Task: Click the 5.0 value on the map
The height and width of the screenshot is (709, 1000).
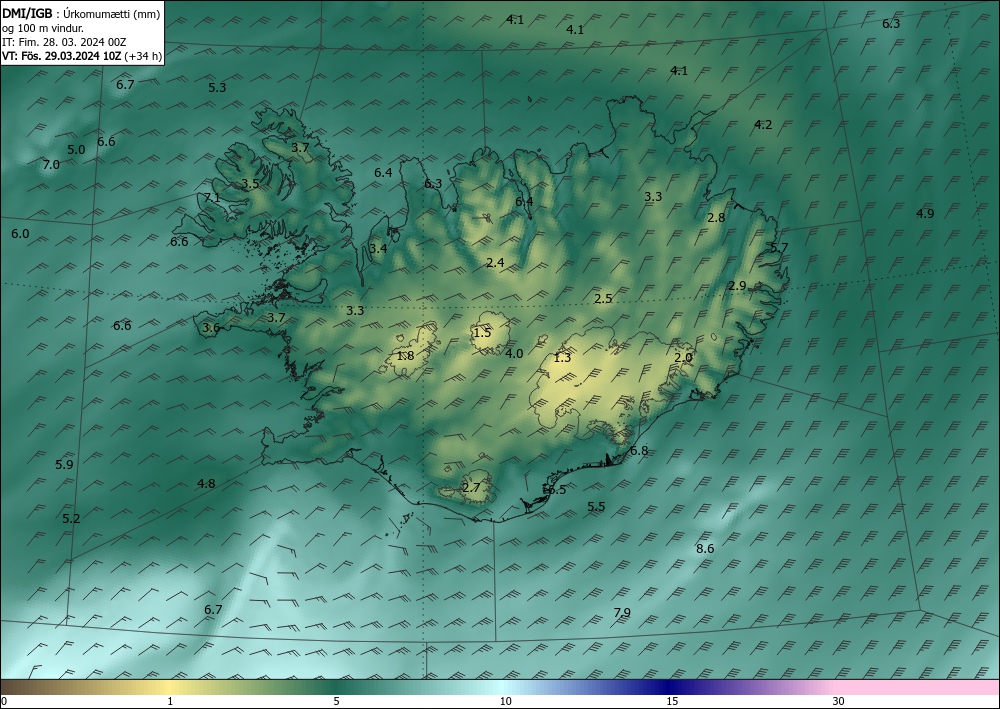Action: pyautogui.click(x=76, y=150)
